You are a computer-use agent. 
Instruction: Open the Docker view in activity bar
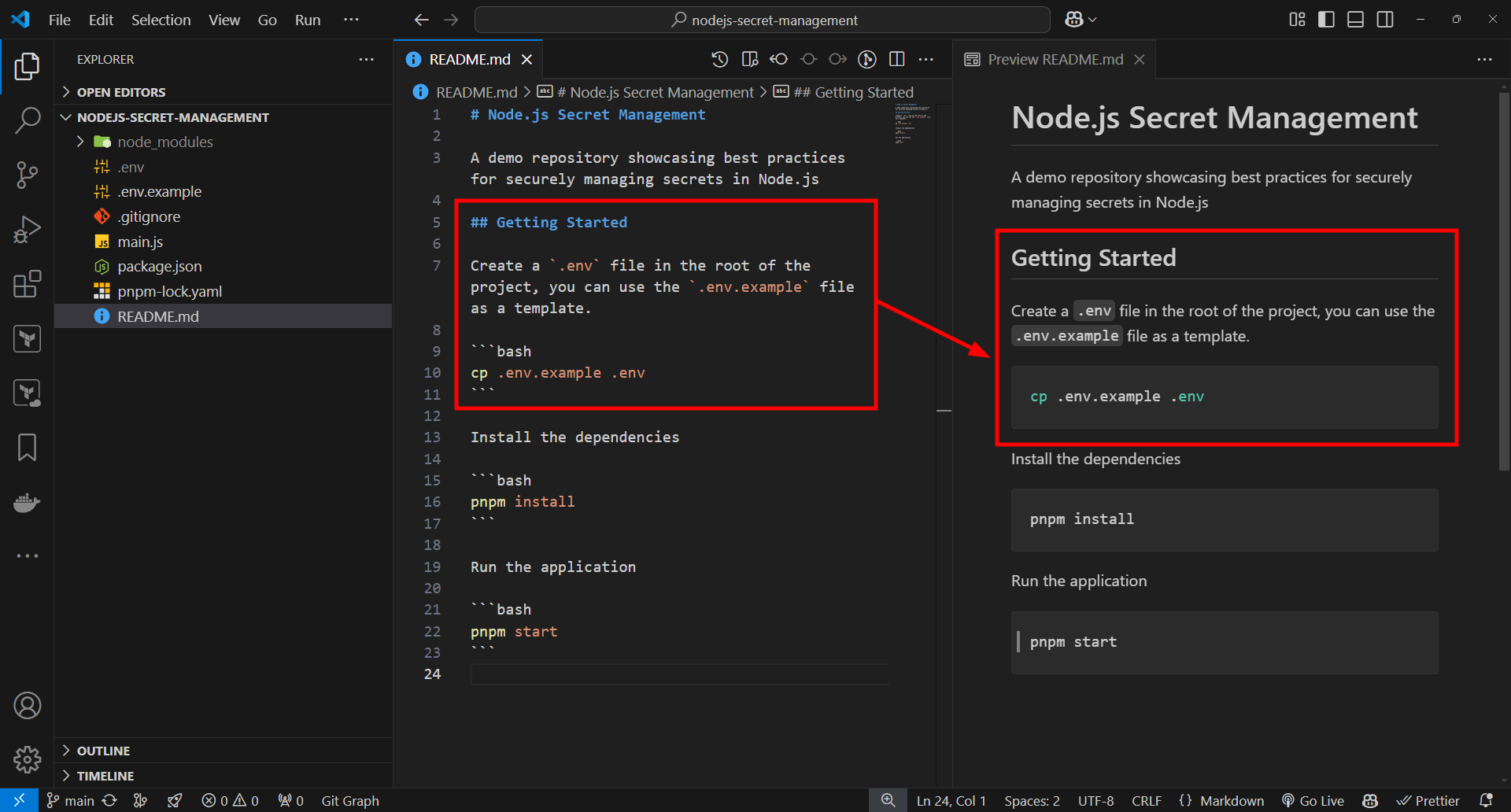tap(28, 502)
